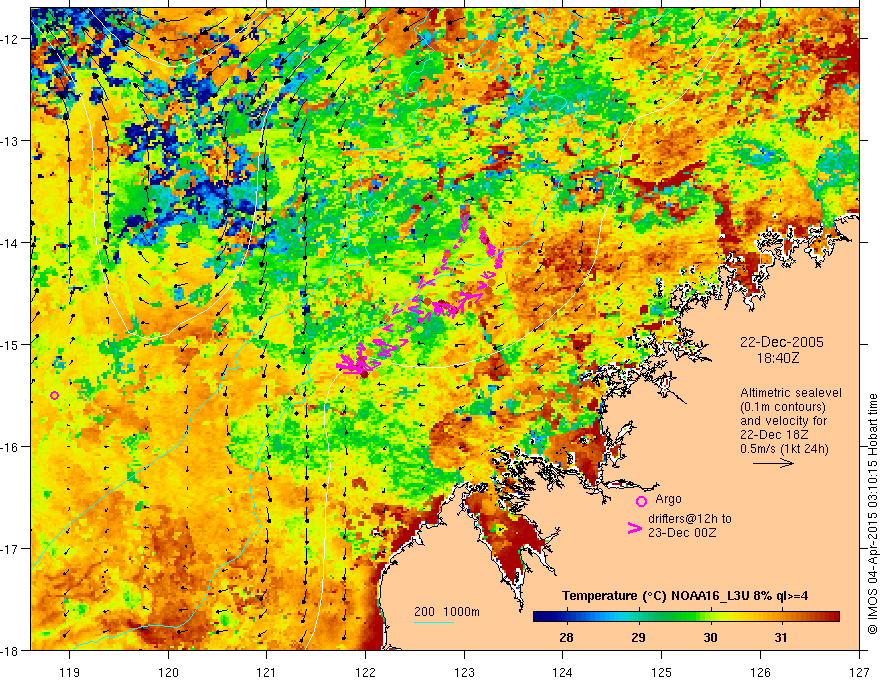Click latitude axis label -16
The width and height of the screenshot is (880, 680).
click(x=11, y=447)
